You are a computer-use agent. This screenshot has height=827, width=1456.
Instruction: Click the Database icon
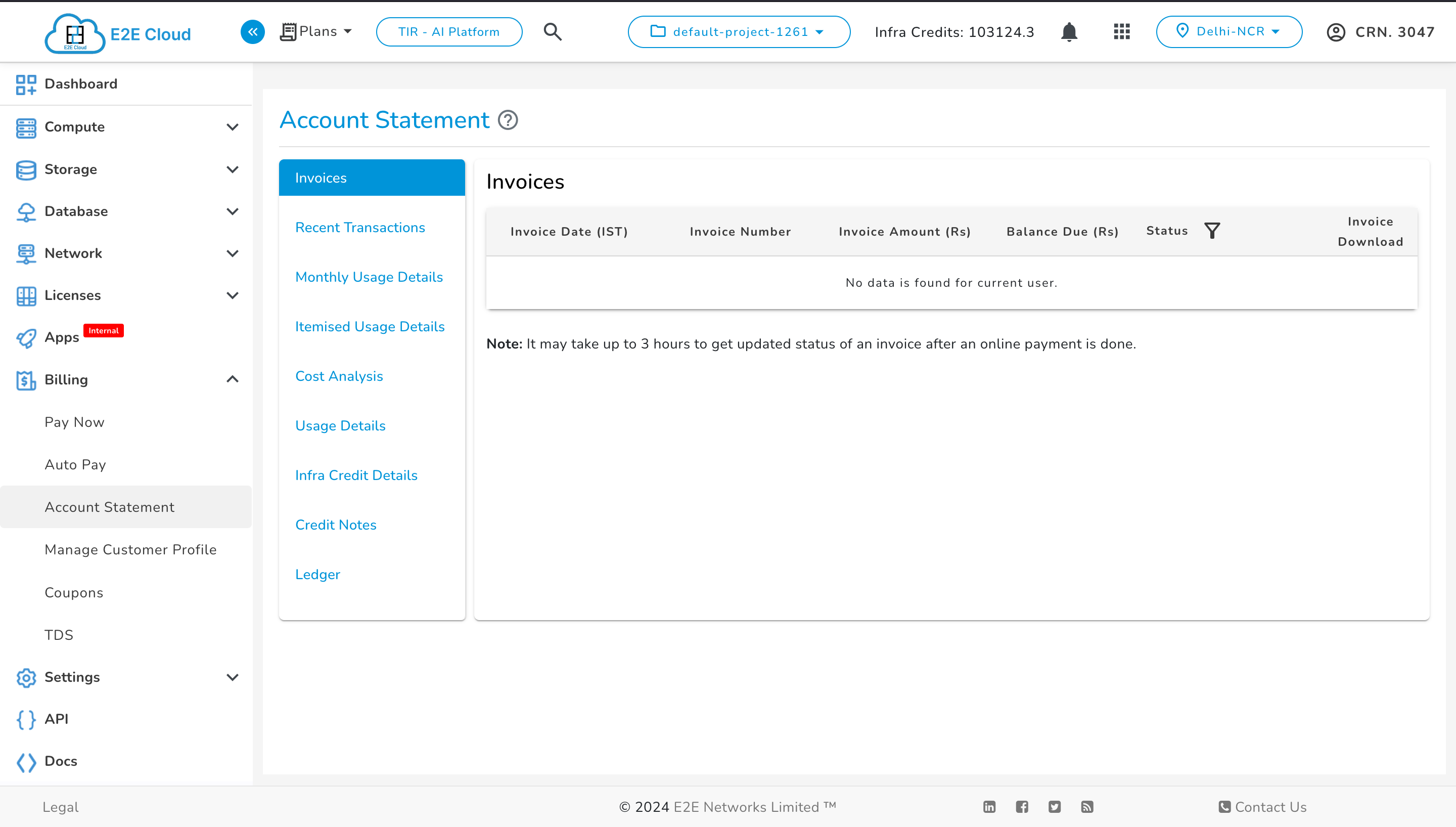(x=26, y=211)
